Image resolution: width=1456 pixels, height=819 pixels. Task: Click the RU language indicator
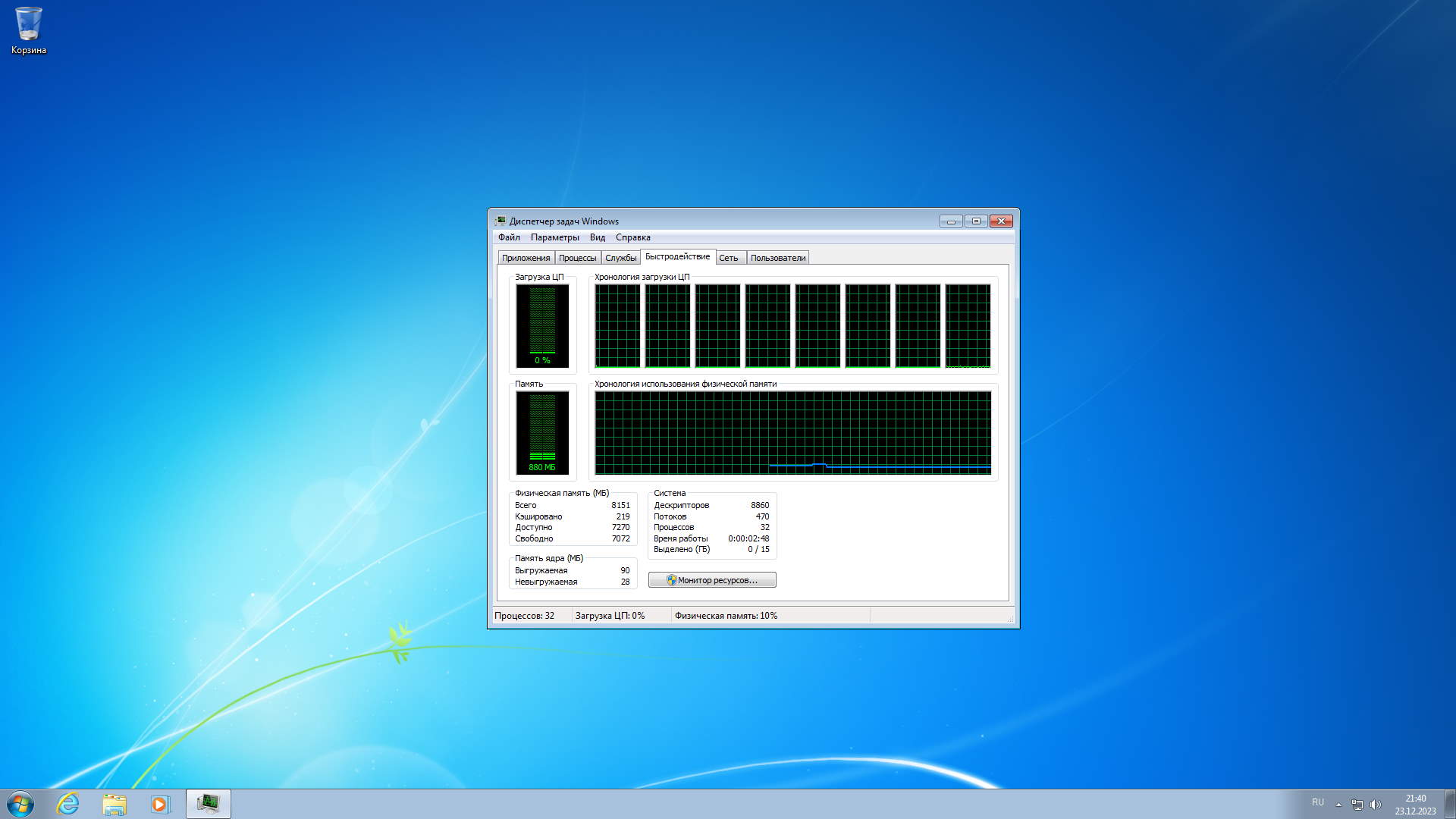1318,802
